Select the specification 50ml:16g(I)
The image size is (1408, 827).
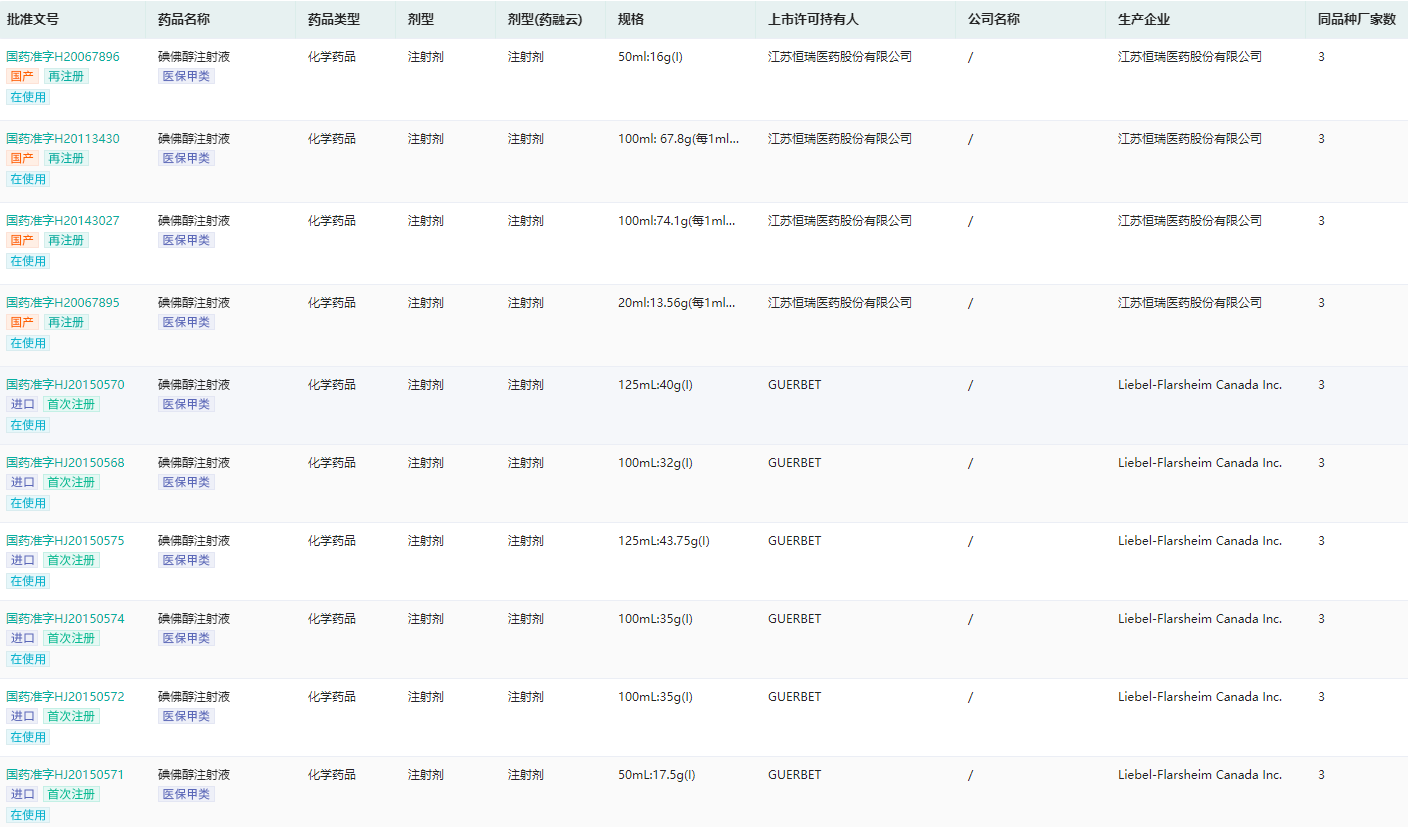click(x=651, y=57)
